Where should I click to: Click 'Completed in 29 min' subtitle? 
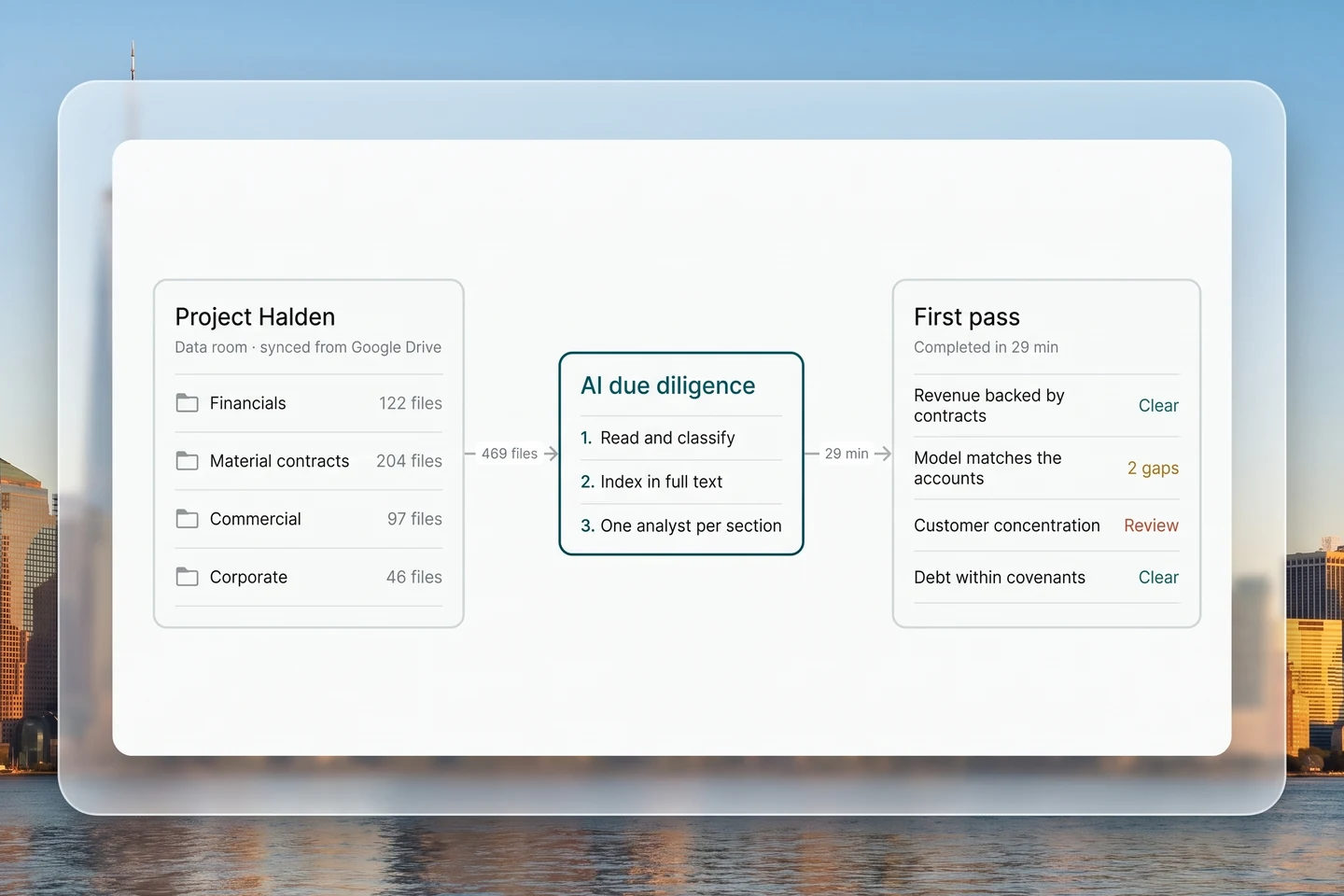(x=986, y=347)
